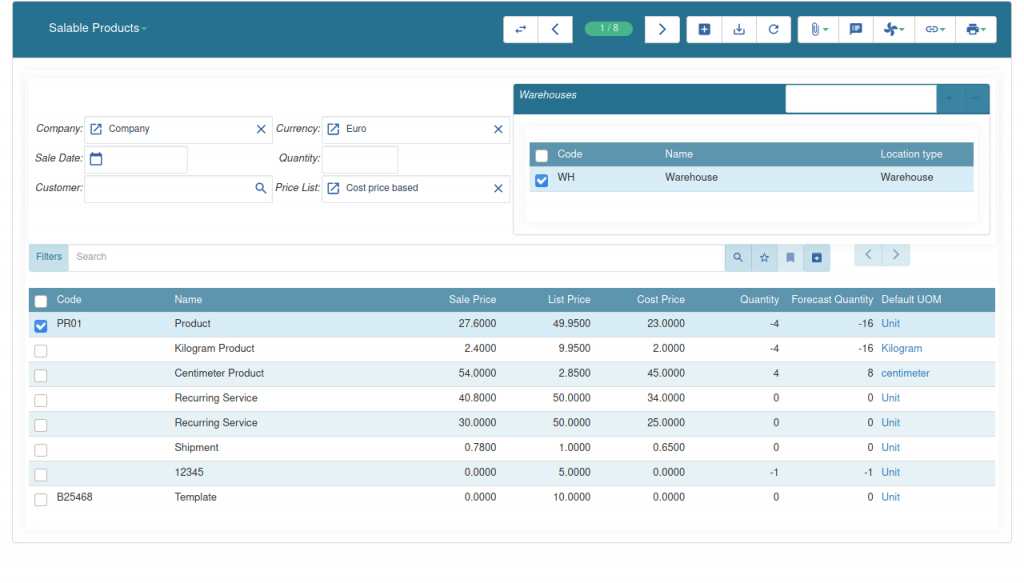Click the save record icon in toolbar
1024x583 pixels.
739,30
